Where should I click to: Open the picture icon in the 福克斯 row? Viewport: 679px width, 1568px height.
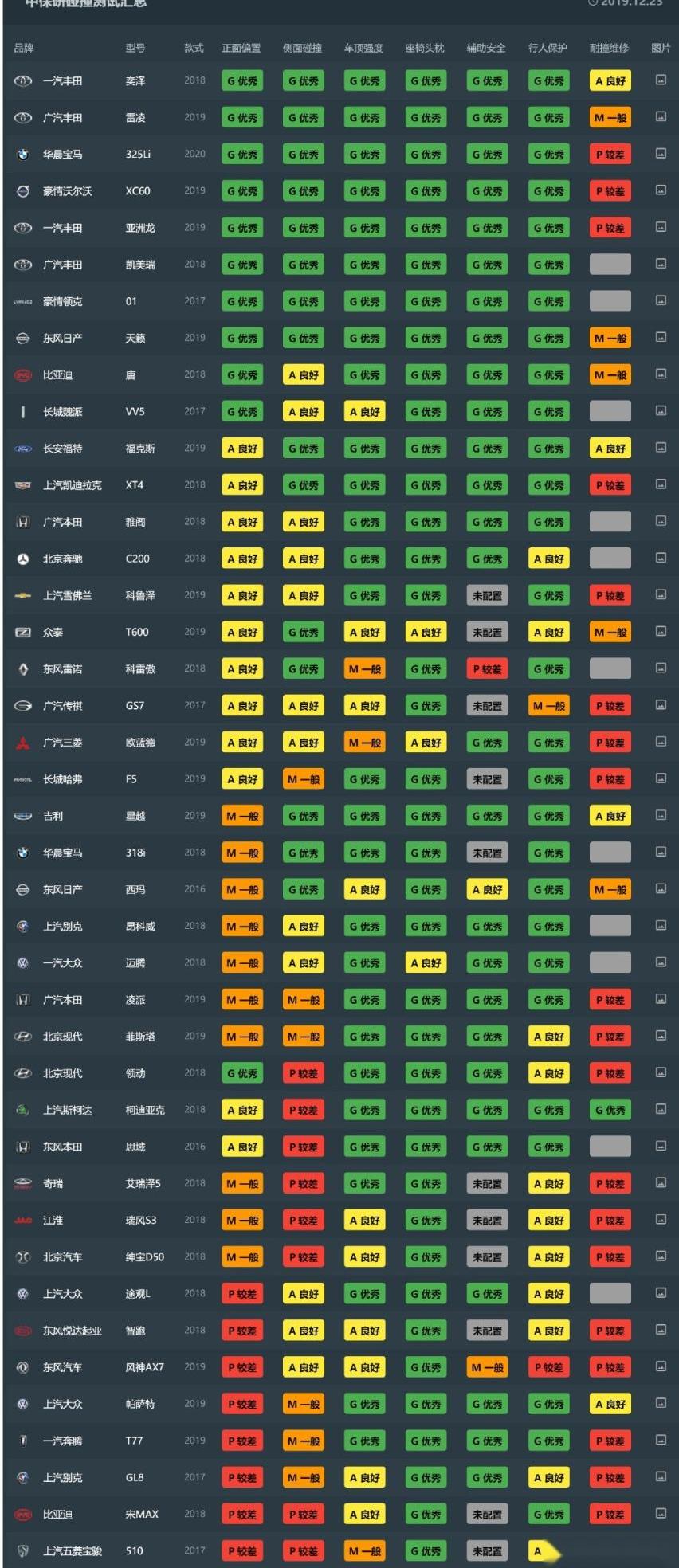(661, 447)
